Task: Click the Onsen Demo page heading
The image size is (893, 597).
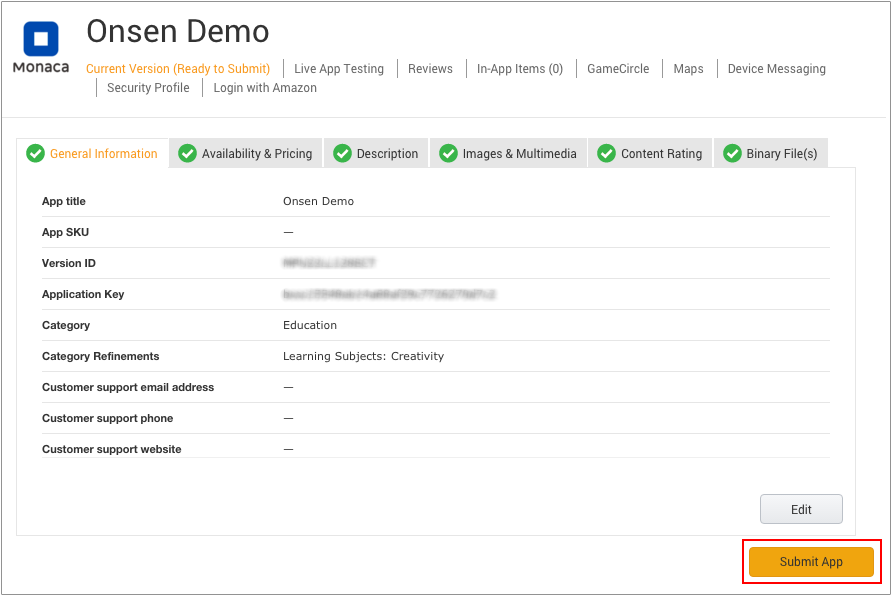Action: click(x=178, y=31)
